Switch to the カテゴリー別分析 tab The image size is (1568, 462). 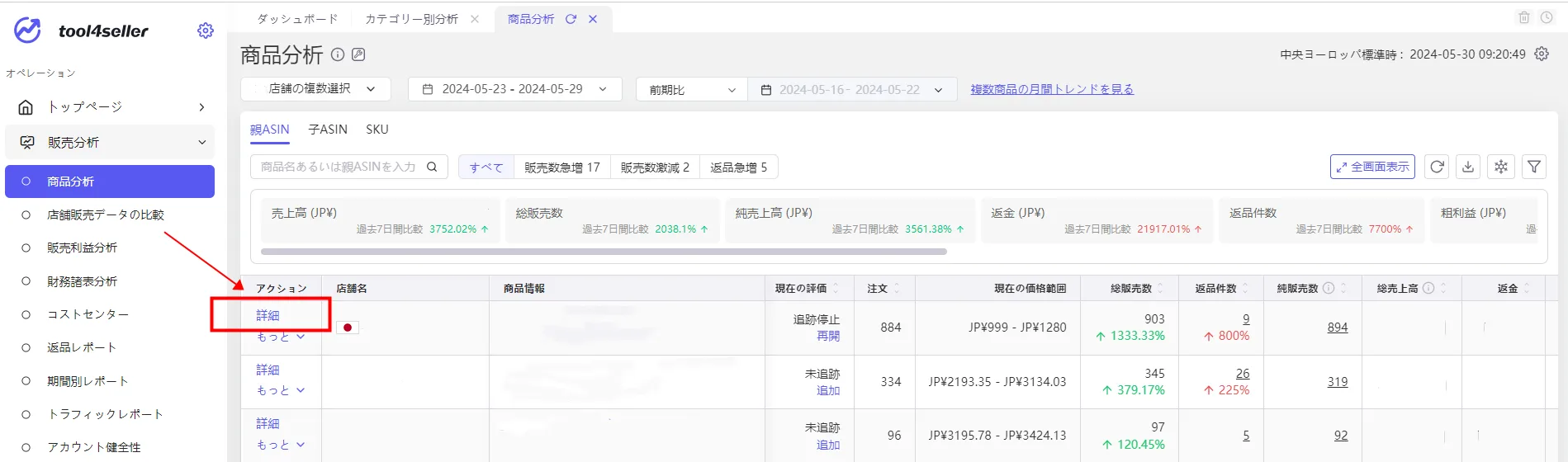tap(411, 19)
